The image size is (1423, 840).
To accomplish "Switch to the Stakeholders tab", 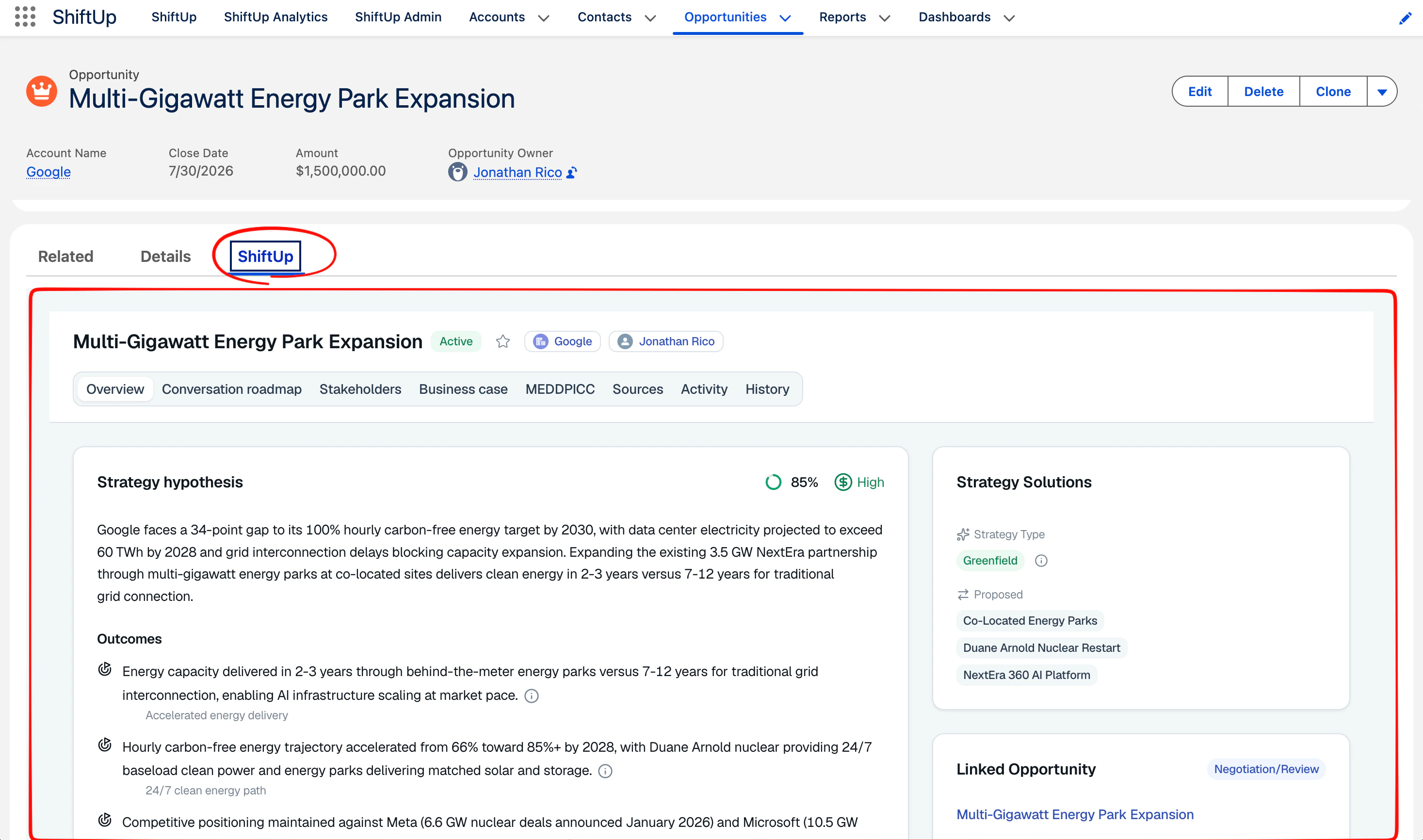I will click(360, 389).
